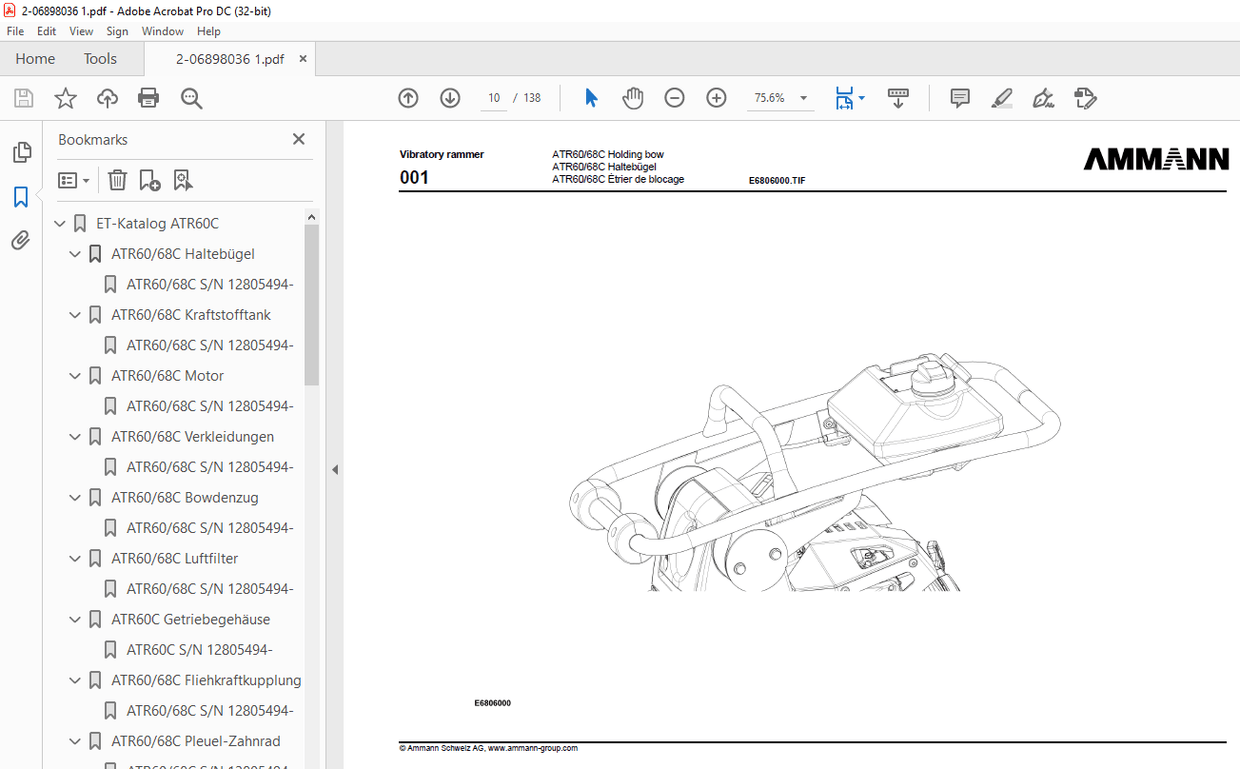Image resolution: width=1240 pixels, height=769 pixels.
Task: Collapse the ATR60/68C Verkleidungen bookmark
Action: (x=75, y=437)
